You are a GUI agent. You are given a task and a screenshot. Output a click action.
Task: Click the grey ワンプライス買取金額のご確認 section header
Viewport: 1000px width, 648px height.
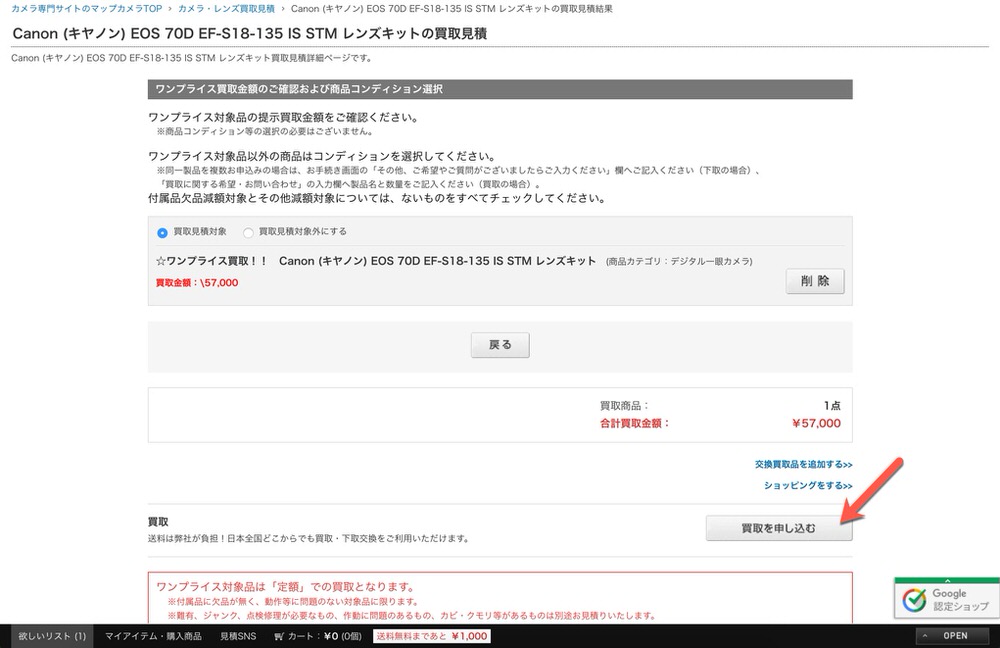click(500, 89)
